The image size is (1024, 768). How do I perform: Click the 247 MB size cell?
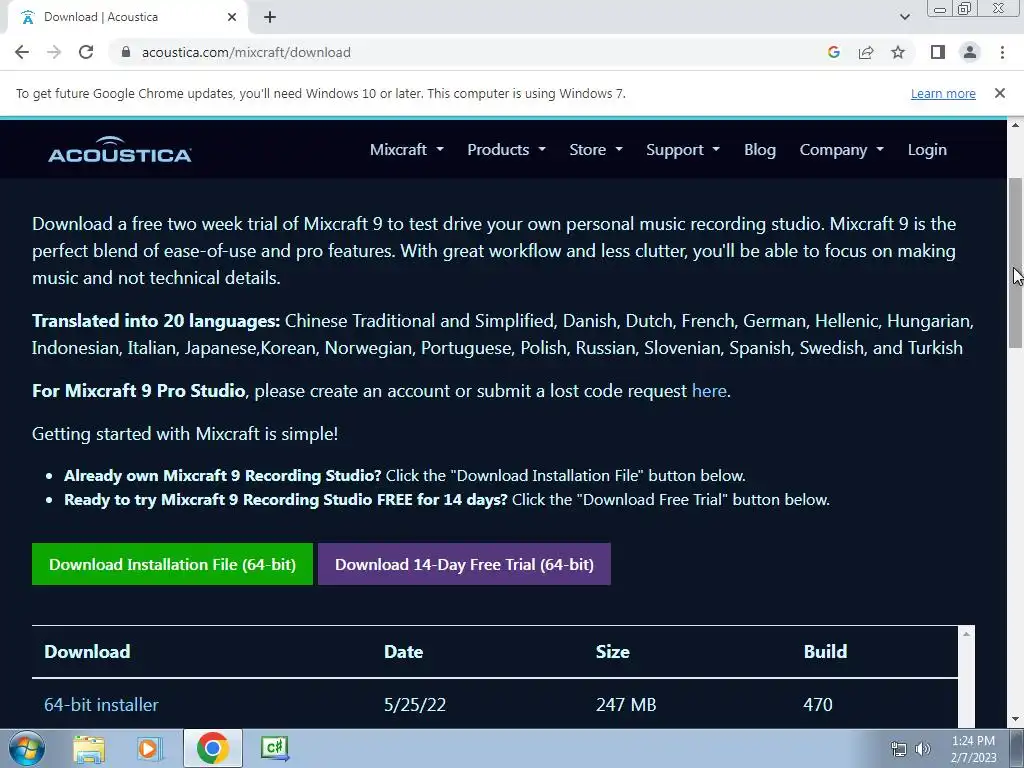(626, 705)
